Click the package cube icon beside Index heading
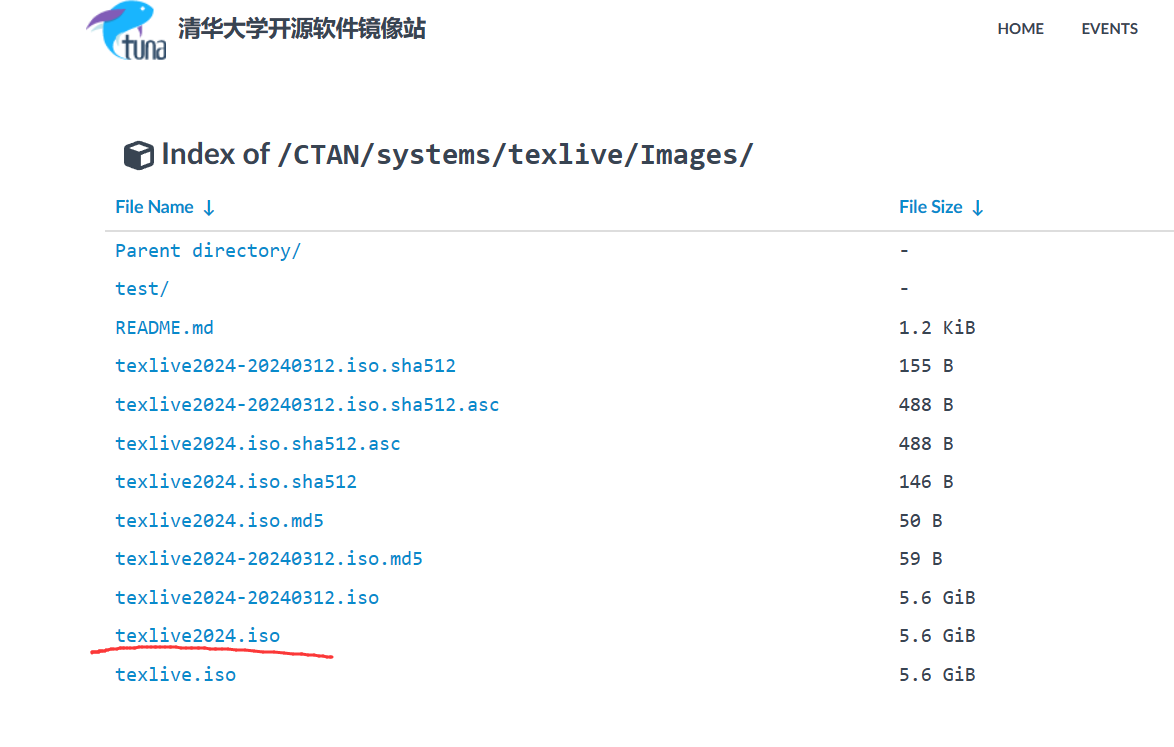The height and width of the screenshot is (747, 1174). [137, 154]
